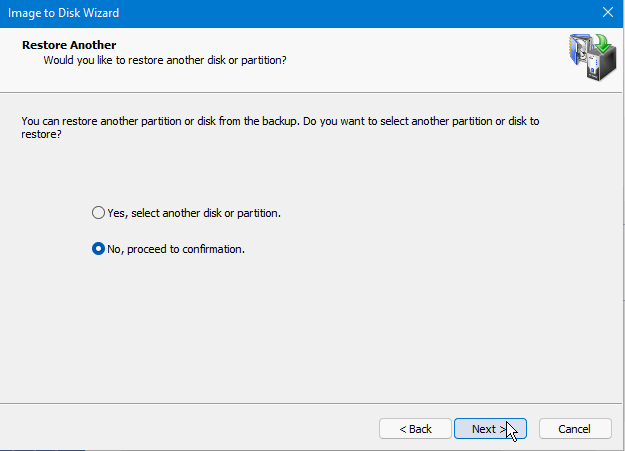The width and height of the screenshot is (625, 451).
Task: Close the Image to Disk Wizard window
Action: tap(608, 14)
